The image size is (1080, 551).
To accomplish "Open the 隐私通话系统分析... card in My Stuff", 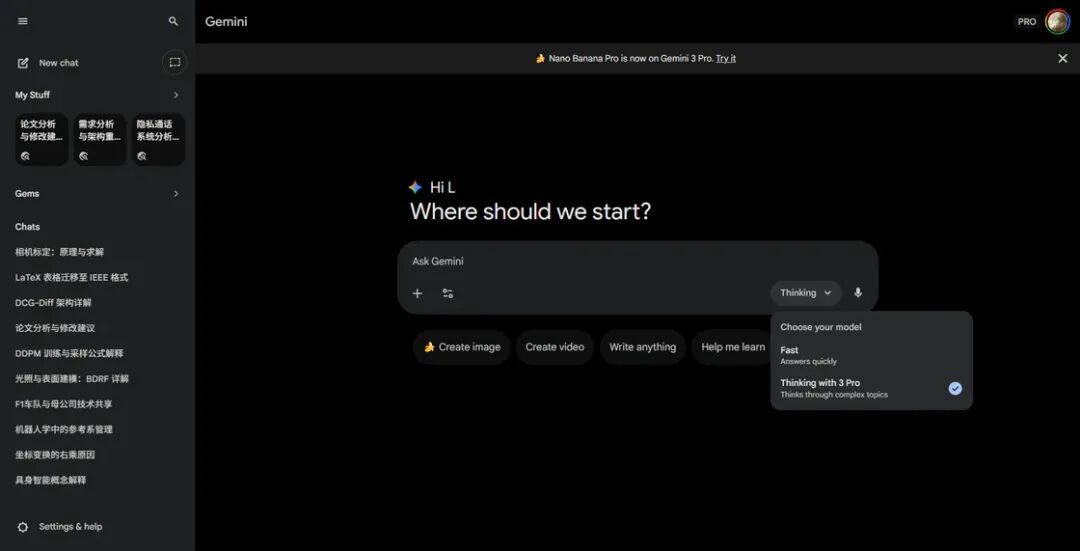I will coord(158,140).
